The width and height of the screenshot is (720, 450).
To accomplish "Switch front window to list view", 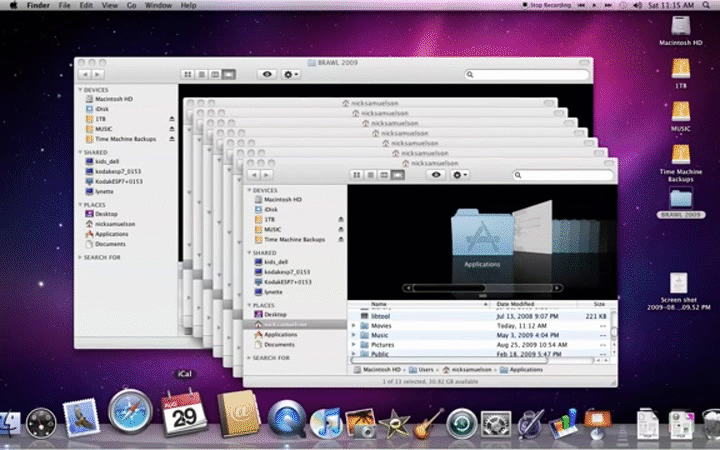I will pyautogui.click(x=370, y=174).
